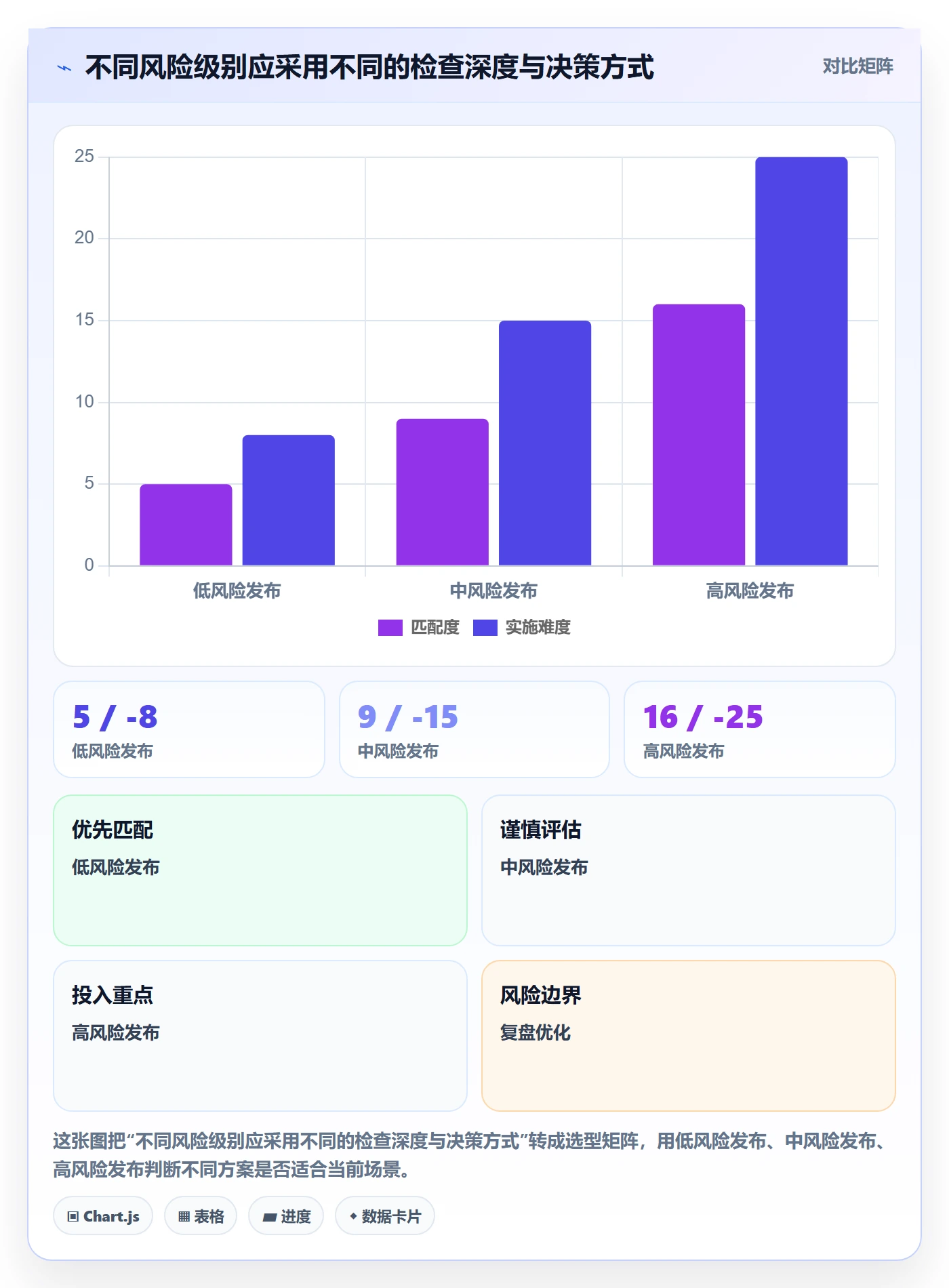
Task: Click the 对比矩阵 label in the header
Action: tap(857, 66)
